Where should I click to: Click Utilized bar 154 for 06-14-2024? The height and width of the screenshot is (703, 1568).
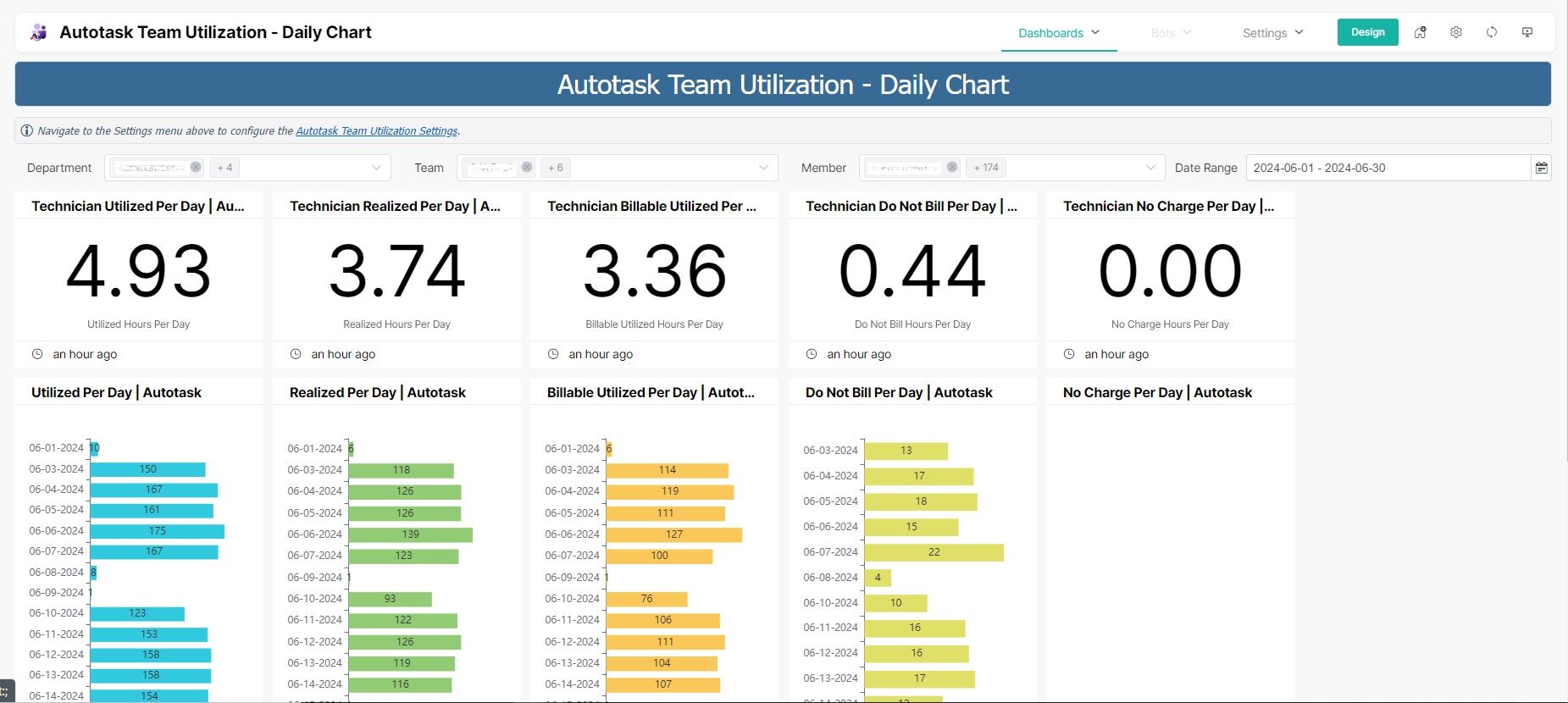(x=149, y=695)
